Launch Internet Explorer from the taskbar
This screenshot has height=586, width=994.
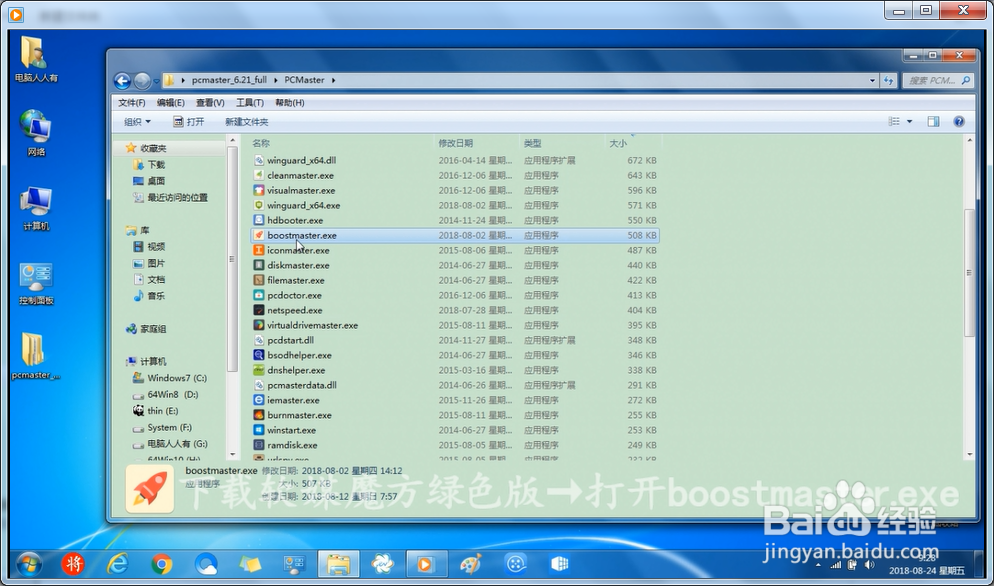(x=117, y=564)
